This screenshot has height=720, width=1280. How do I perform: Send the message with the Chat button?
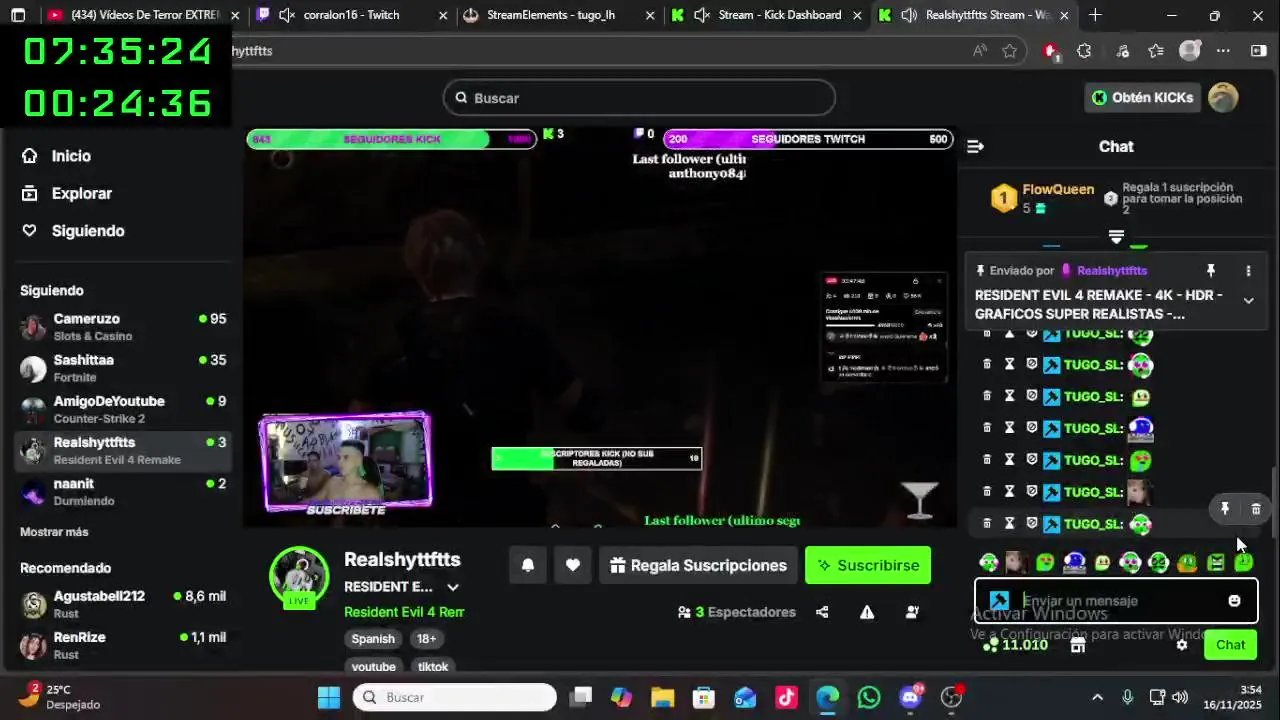tap(1230, 645)
